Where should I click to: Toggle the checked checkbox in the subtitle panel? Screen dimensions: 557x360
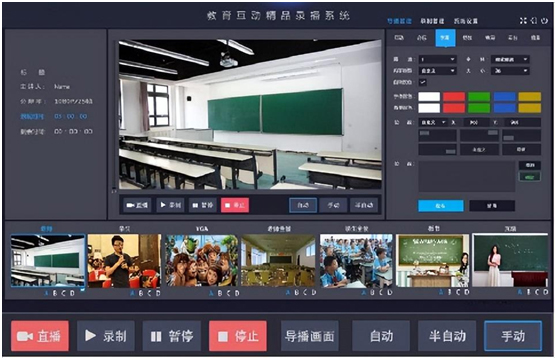click(423, 82)
